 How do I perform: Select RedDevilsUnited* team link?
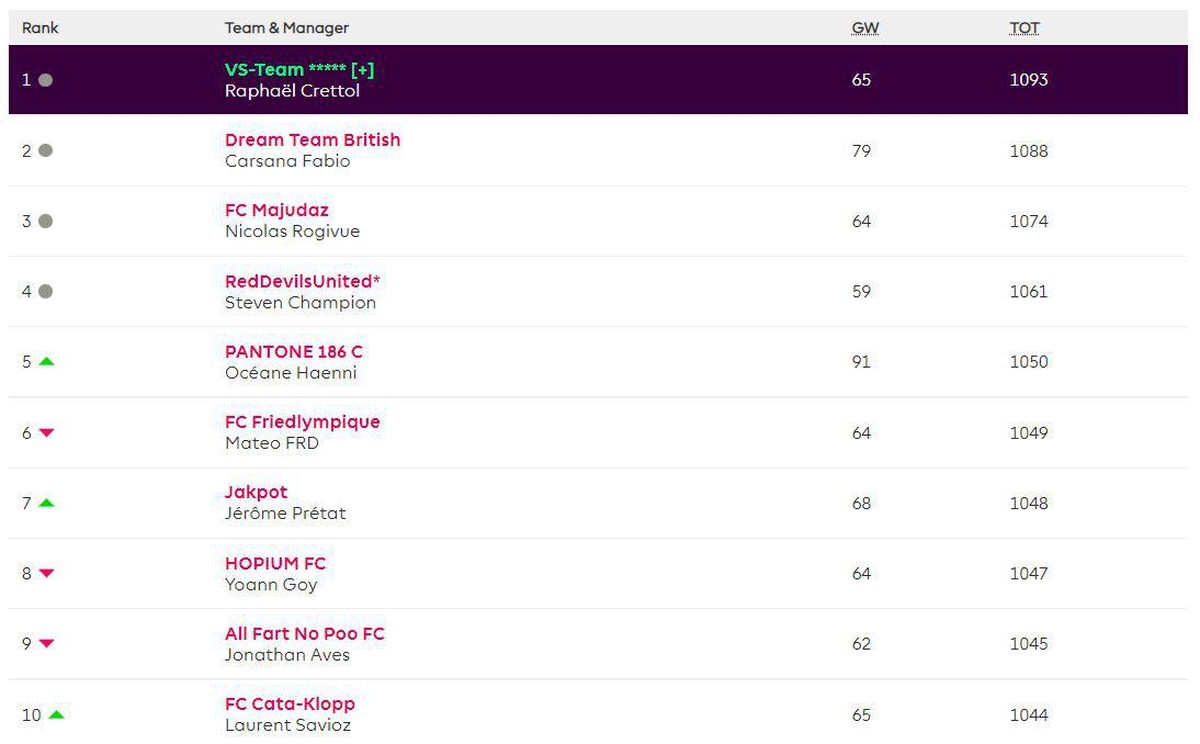pos(302,281)
